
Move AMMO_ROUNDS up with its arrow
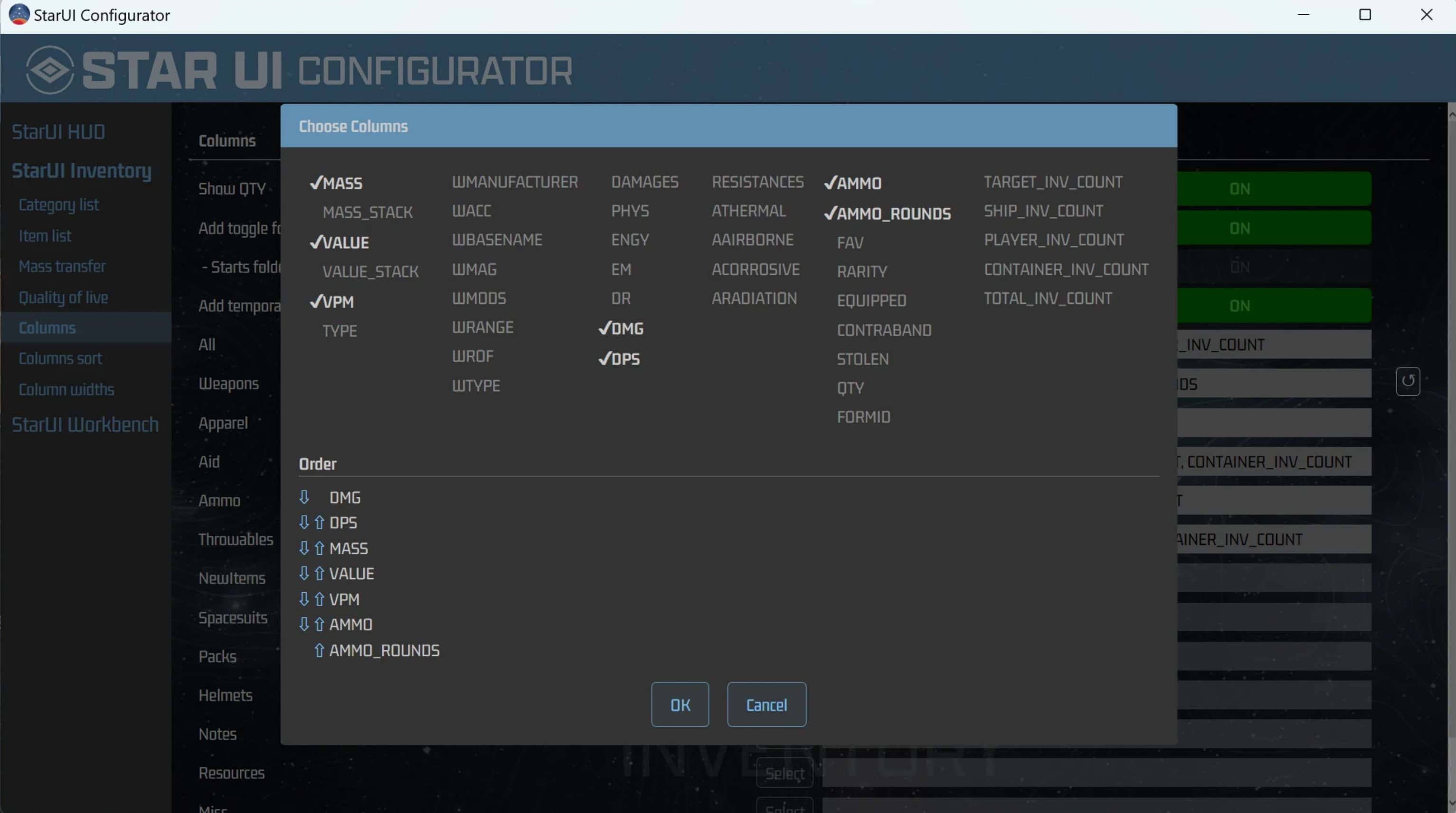point(319,650)
